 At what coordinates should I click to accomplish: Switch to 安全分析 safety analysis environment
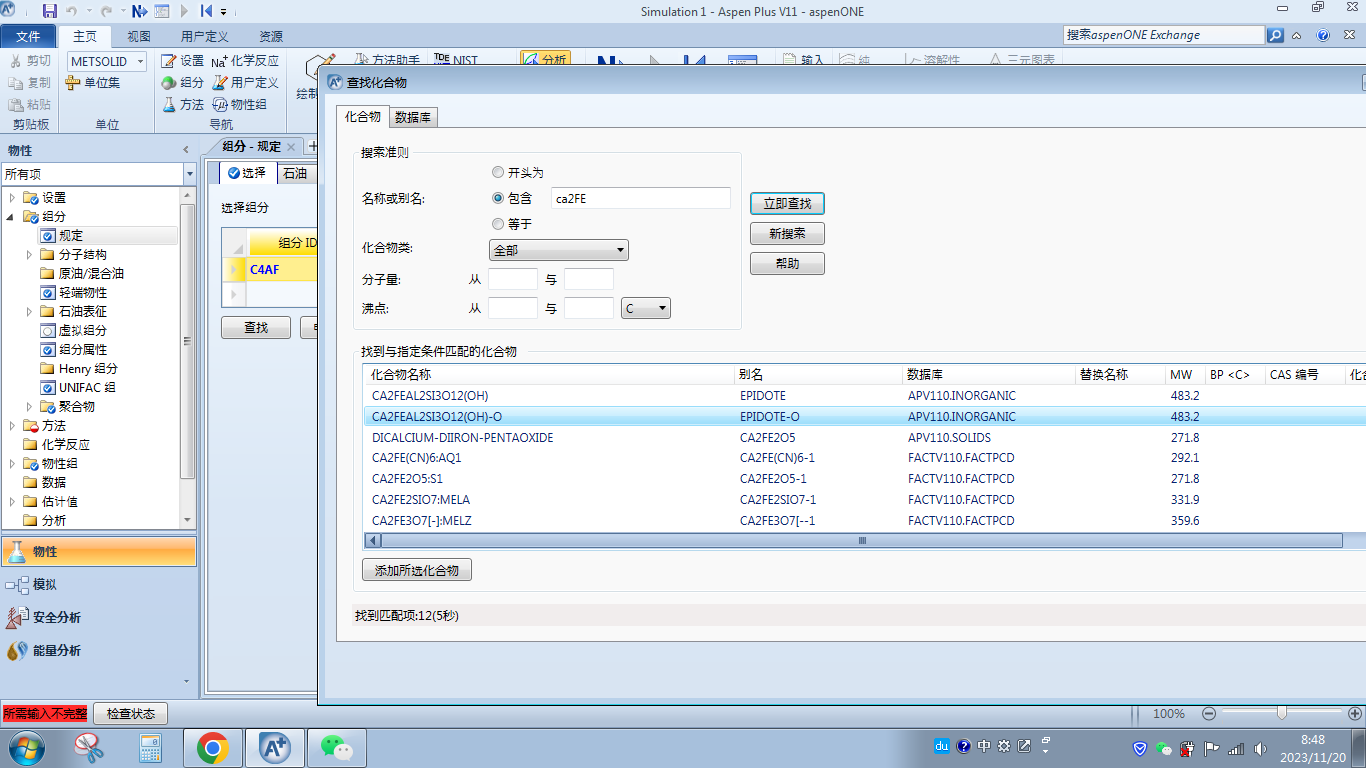click(x=99, y=617)
